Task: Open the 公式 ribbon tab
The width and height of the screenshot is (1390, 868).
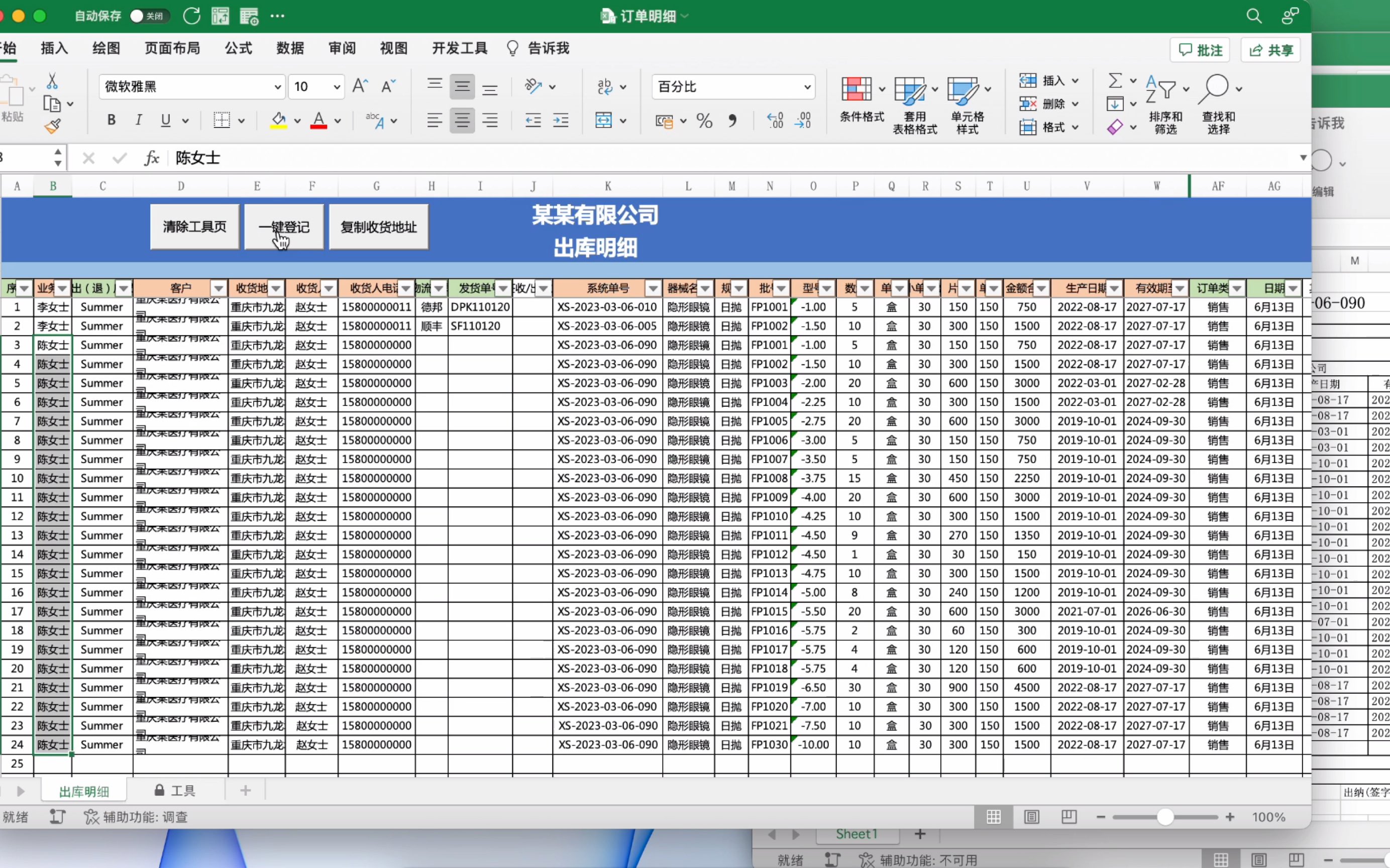Action: pos(238,48)
